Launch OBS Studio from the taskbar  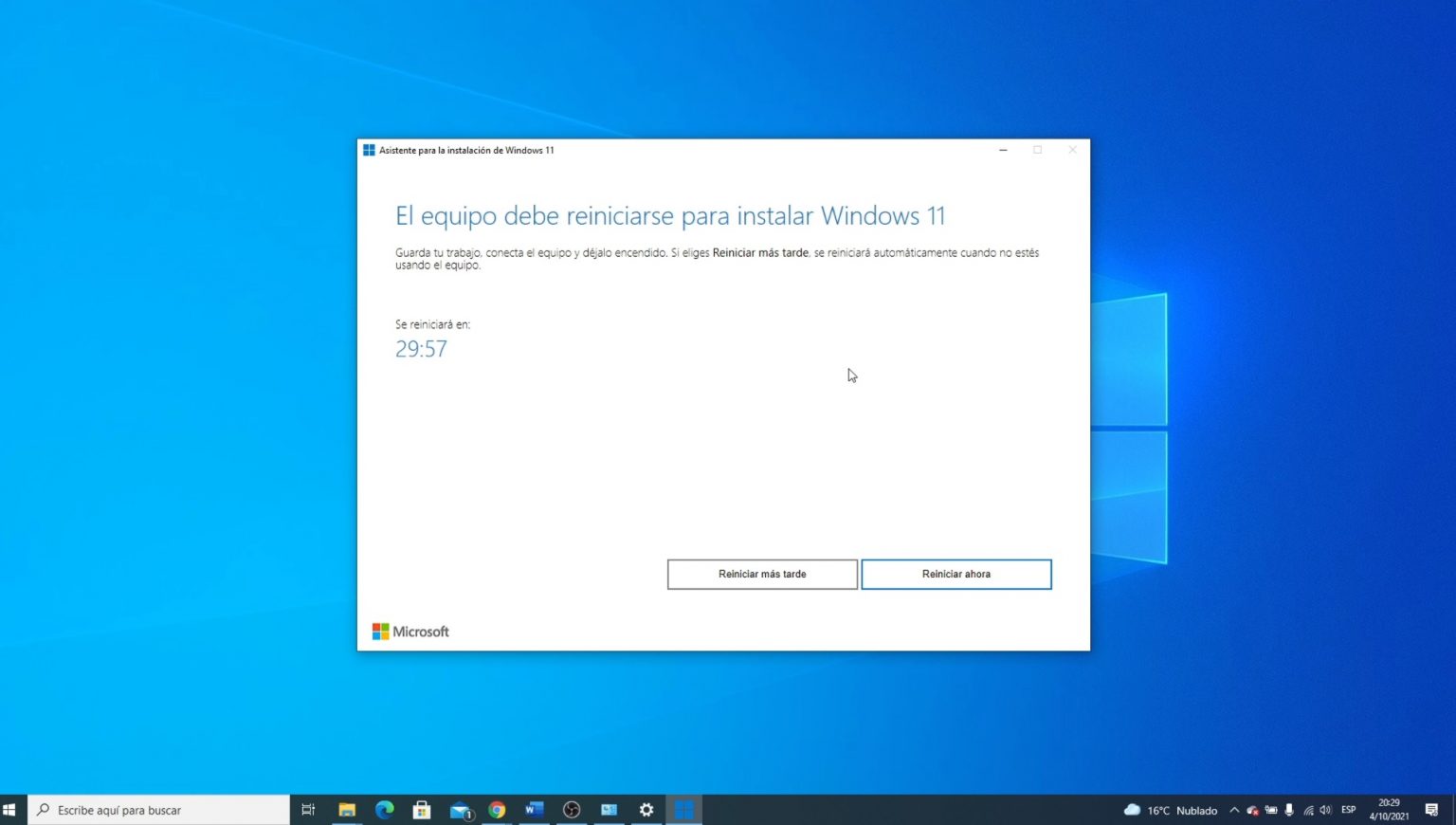pyautogui.click(x=572, y=810)
